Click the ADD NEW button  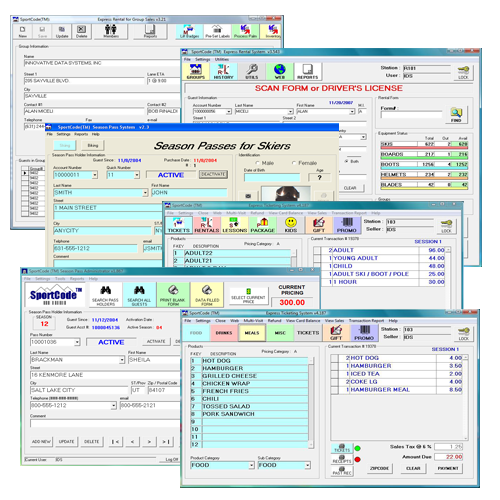coord(41,442)
